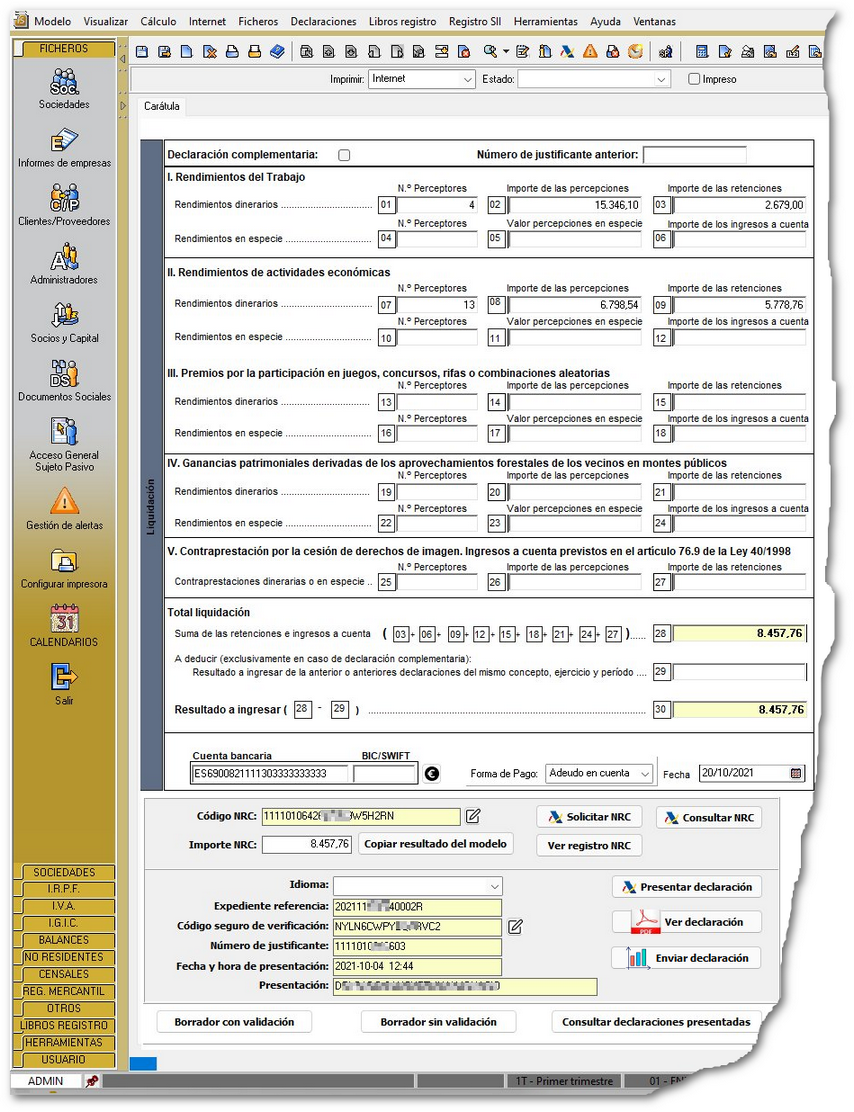
Task: Open the magnifier toolbar dropdown arrow
Action: pyautogui.click(x=506, y=51)
